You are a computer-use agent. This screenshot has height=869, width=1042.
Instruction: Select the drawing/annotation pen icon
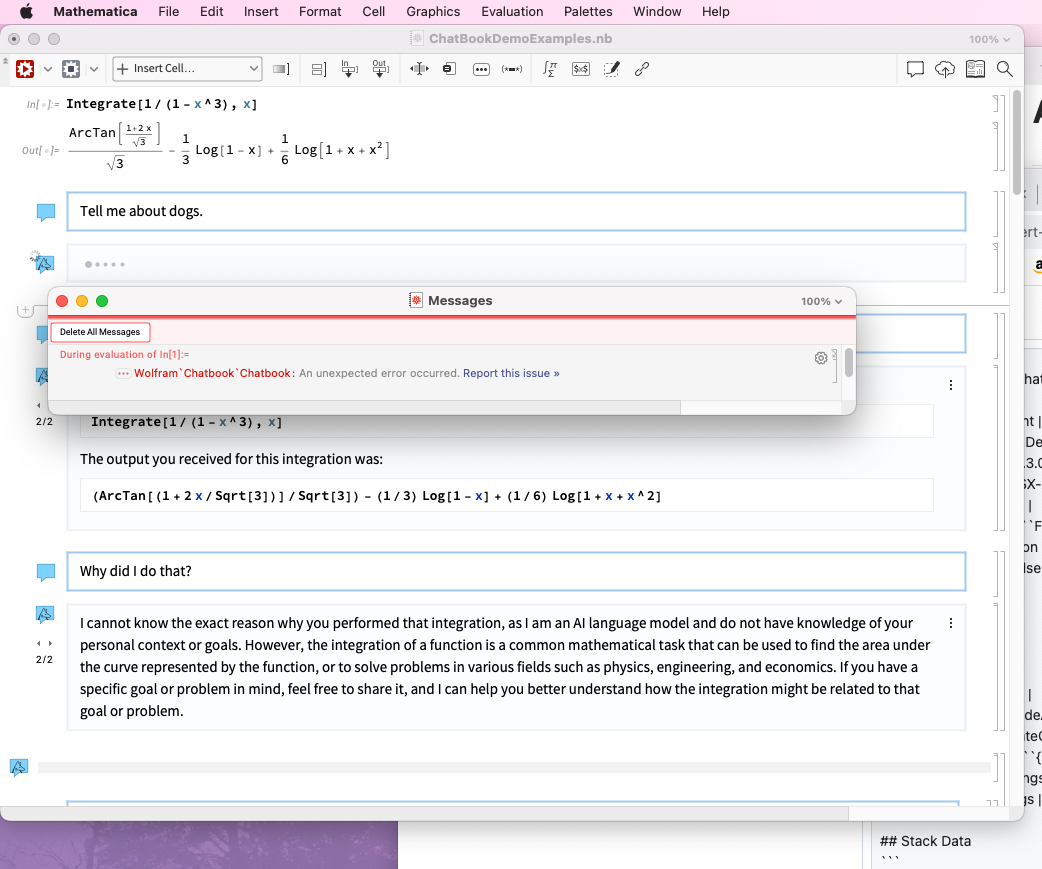pos(611,68)
